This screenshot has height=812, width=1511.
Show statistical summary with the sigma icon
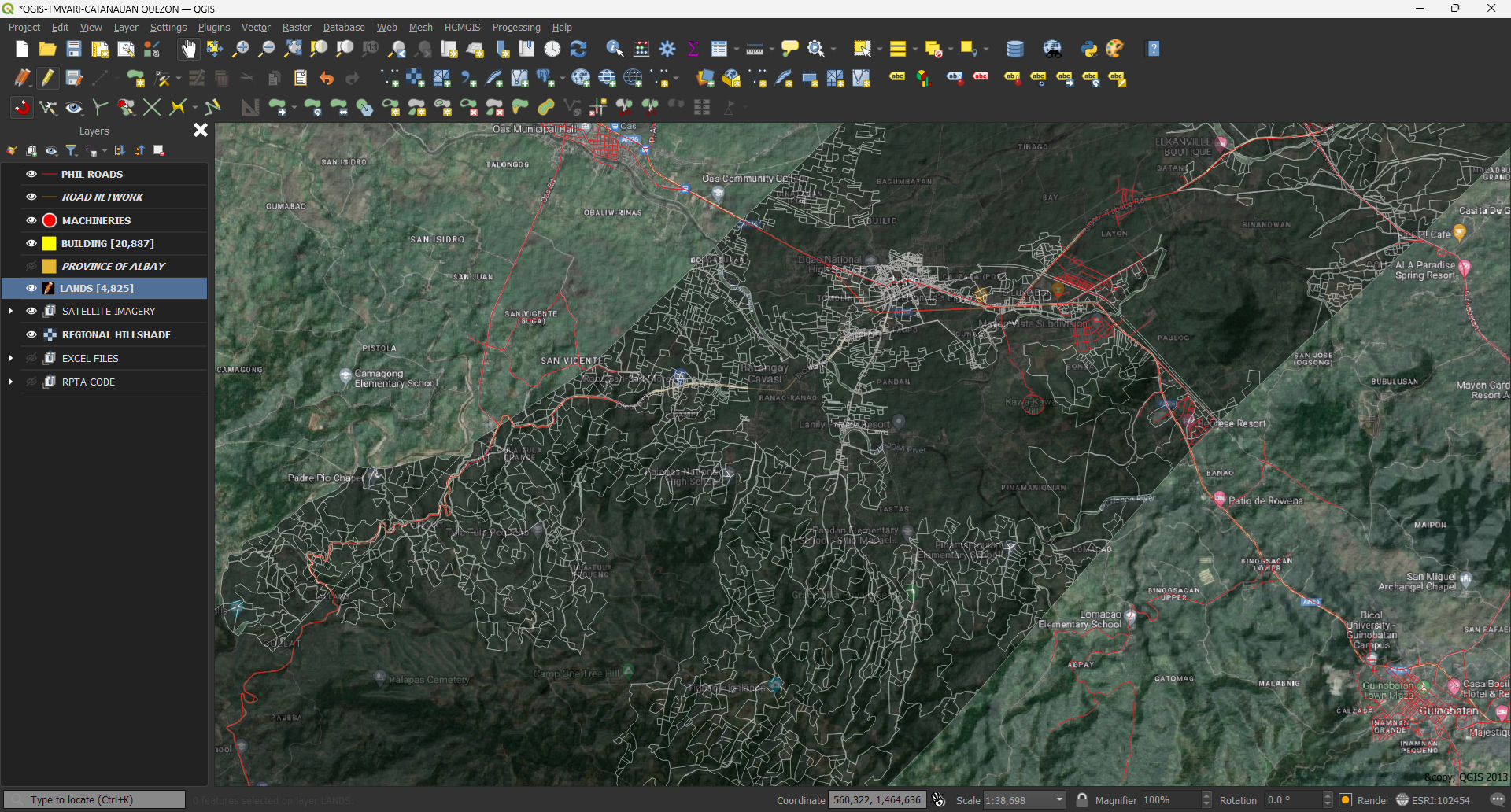click(693, 49)
